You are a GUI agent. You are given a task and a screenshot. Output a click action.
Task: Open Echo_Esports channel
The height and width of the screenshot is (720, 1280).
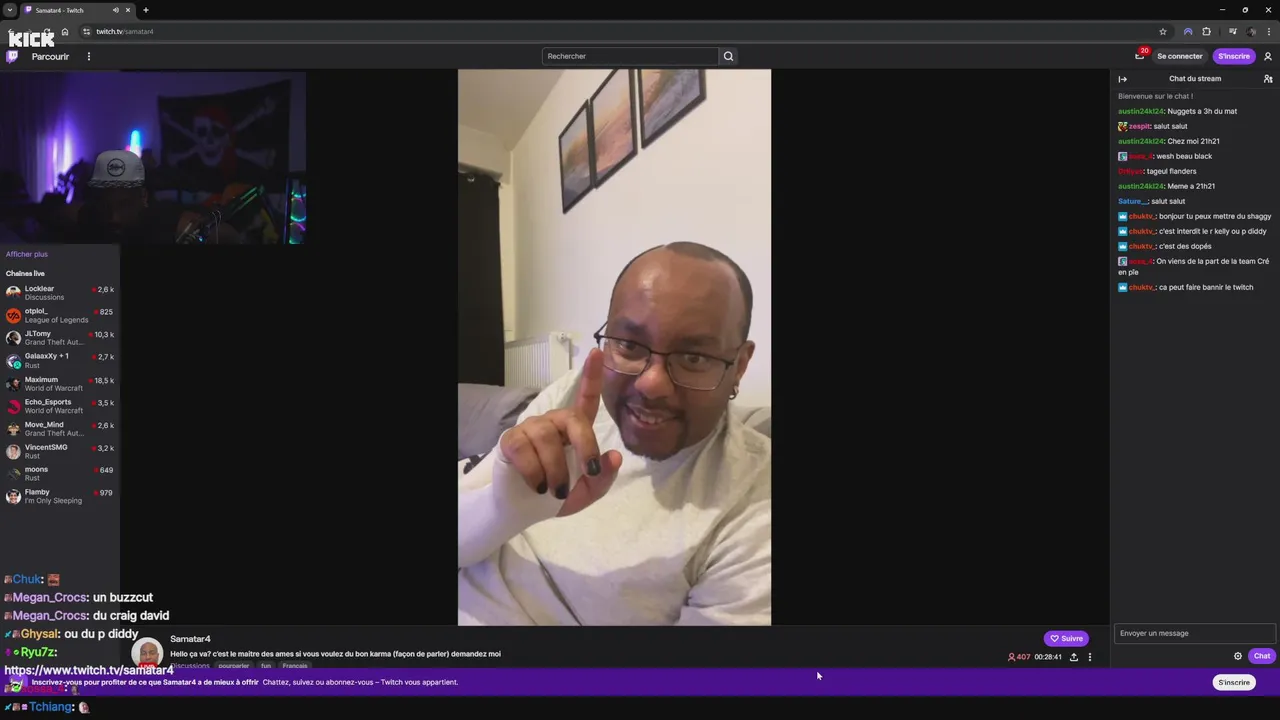pos(60,406)
